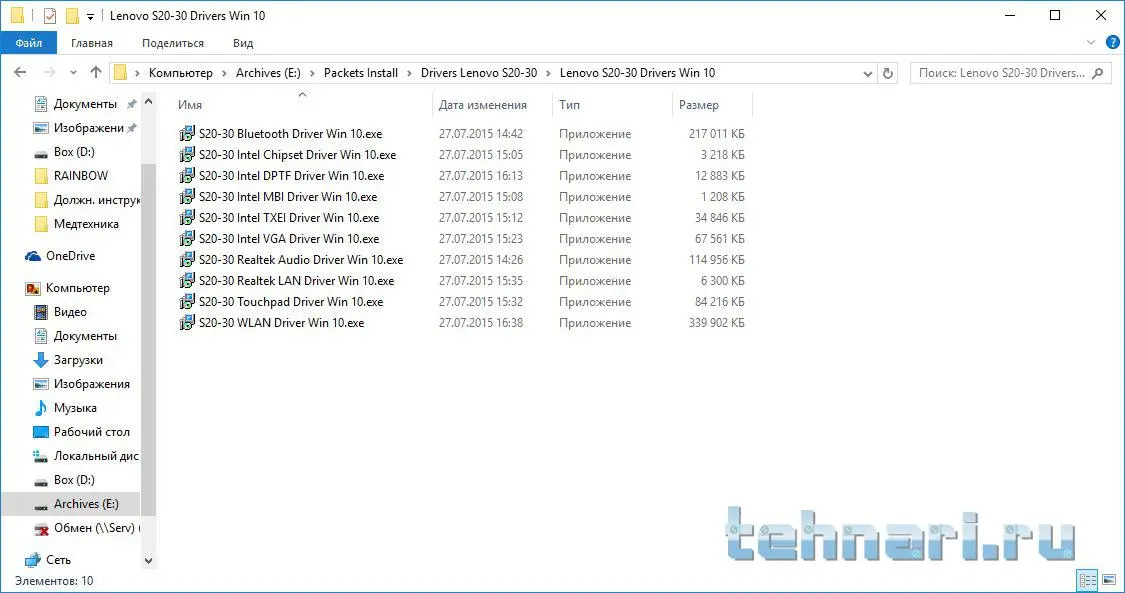Click the Intel VGA Driver file icon
The width and height of the screenshot is (1125, 593).
[x=187, y=239]
